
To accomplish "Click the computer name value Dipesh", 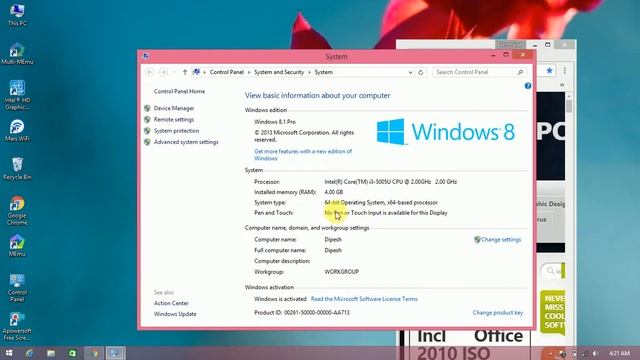I will [333, 240].
